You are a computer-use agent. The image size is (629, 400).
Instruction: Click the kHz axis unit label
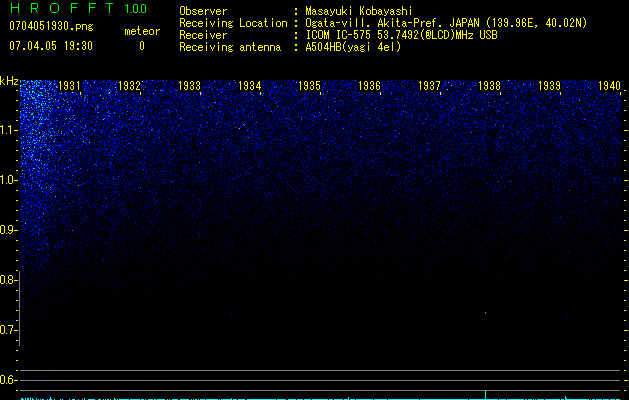9,81
